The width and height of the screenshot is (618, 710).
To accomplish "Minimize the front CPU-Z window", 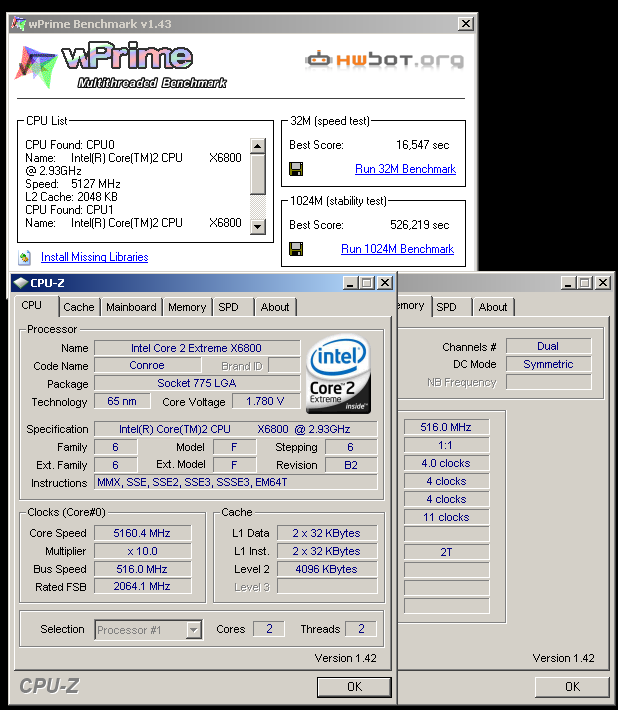I will 350,283.
